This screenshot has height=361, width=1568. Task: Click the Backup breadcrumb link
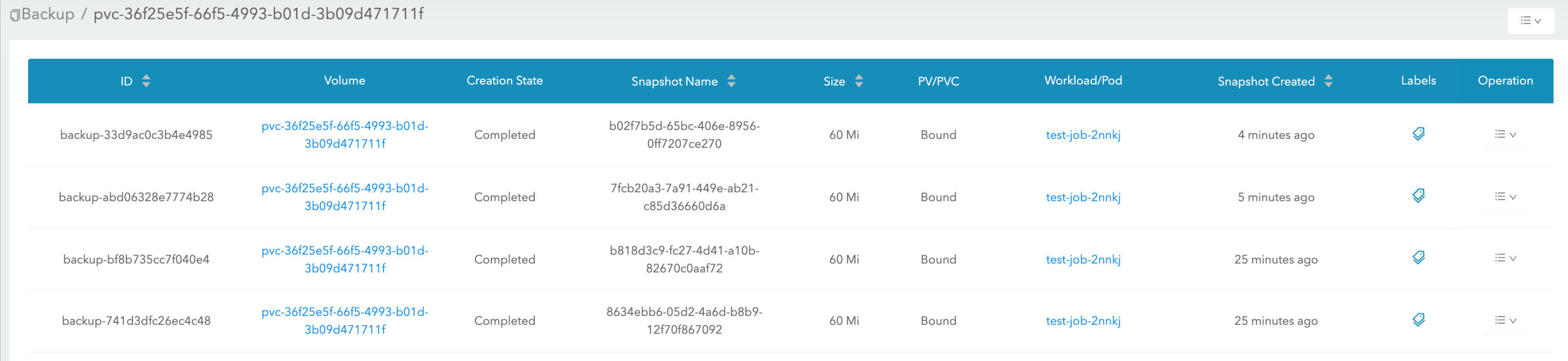(x=49, y=14)
